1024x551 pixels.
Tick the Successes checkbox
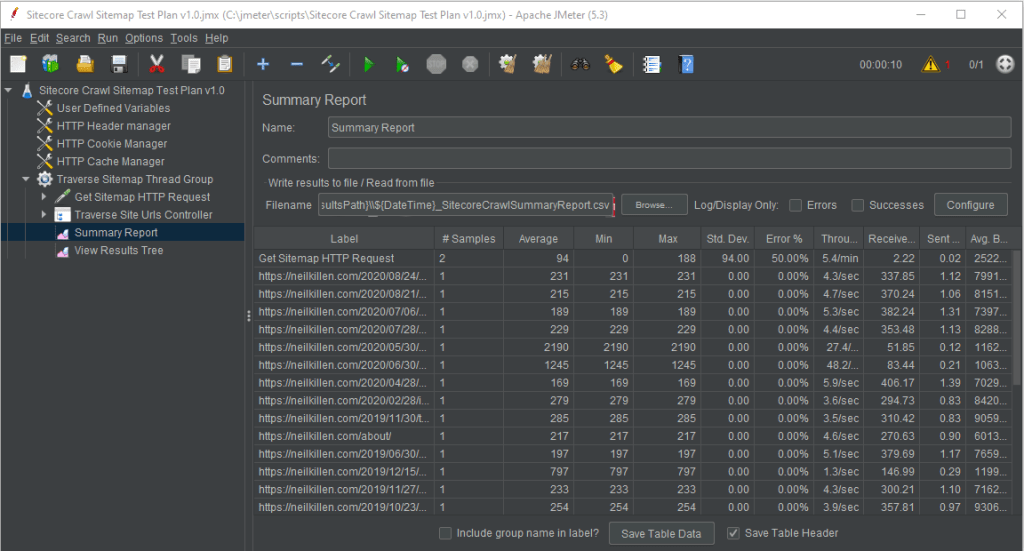click(x=858, y=205)
